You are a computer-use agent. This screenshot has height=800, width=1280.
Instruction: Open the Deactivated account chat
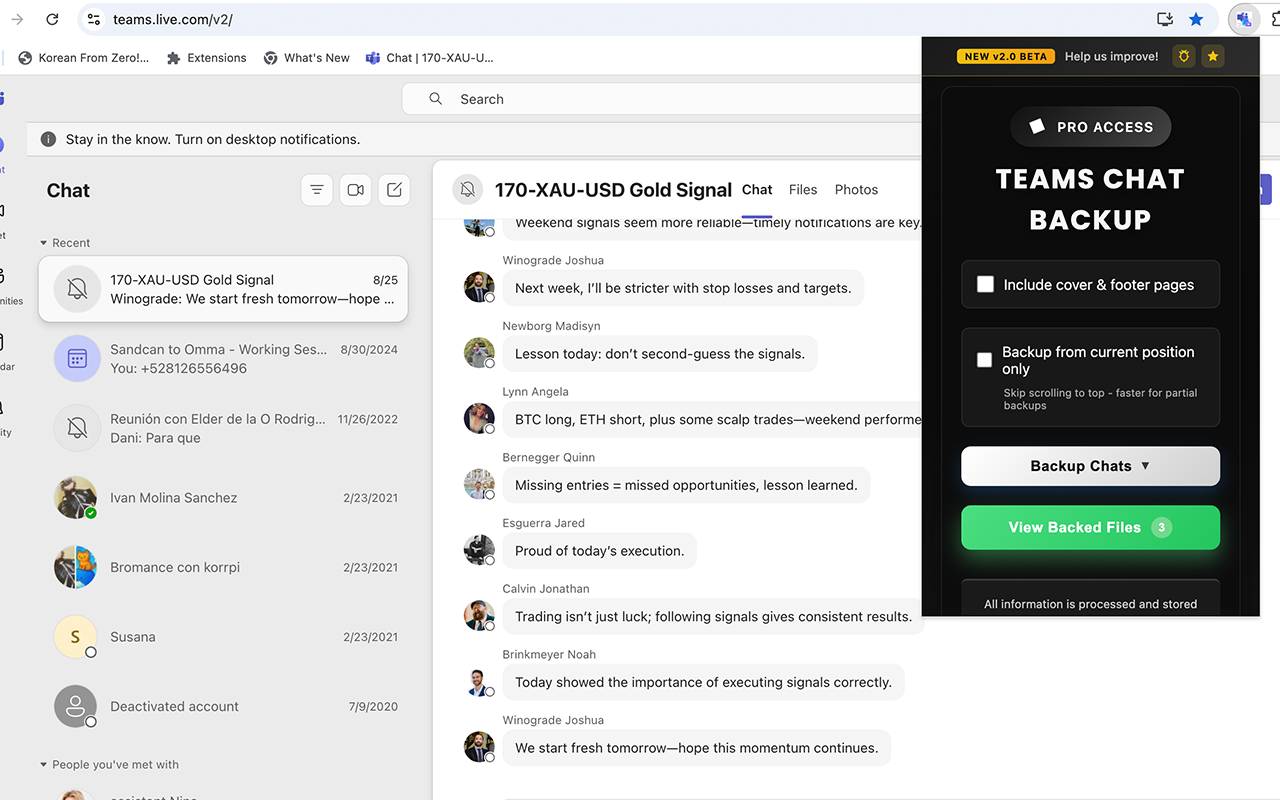coord(223,706)
